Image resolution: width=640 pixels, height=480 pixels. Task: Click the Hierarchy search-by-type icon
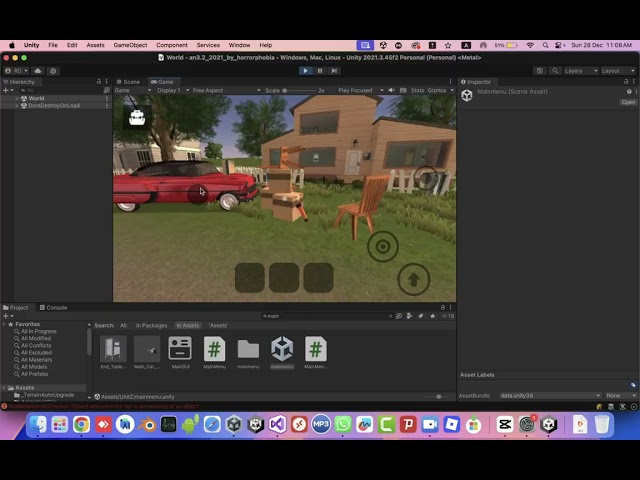107,90
